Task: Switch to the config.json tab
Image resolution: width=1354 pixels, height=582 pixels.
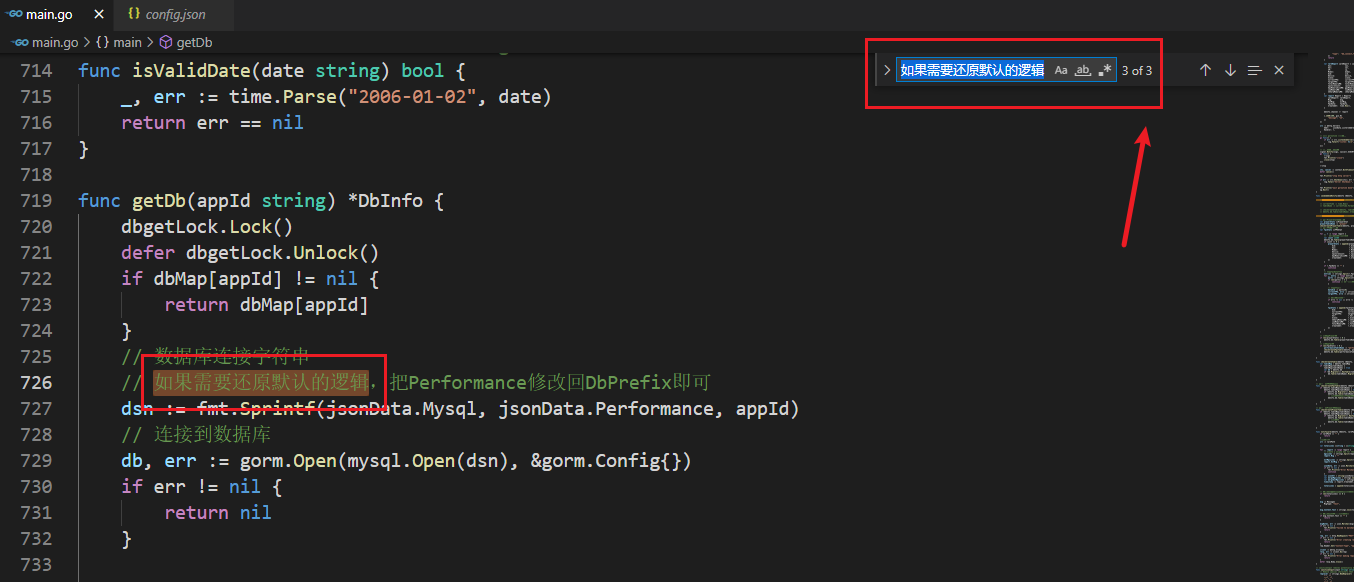Action: click(x=175, y=14)
